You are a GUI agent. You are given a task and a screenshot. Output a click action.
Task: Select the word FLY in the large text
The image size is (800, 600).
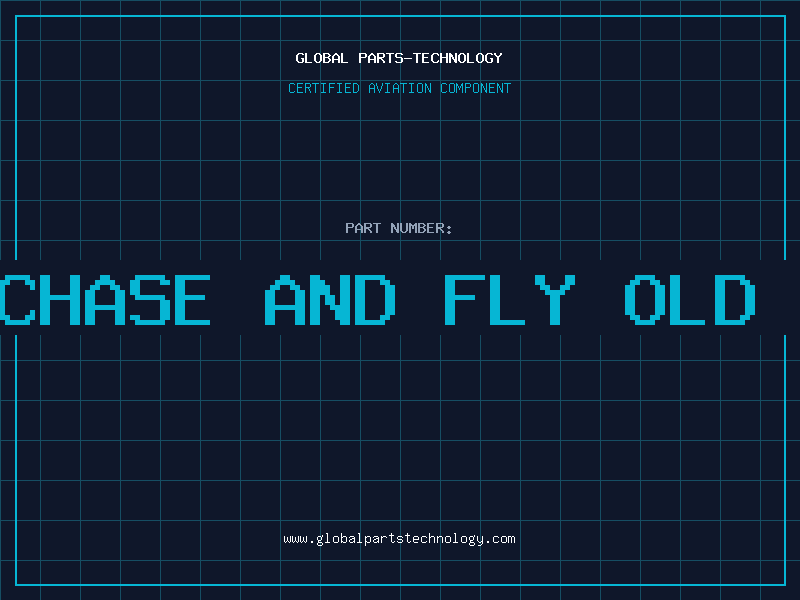tap(510, 299)
